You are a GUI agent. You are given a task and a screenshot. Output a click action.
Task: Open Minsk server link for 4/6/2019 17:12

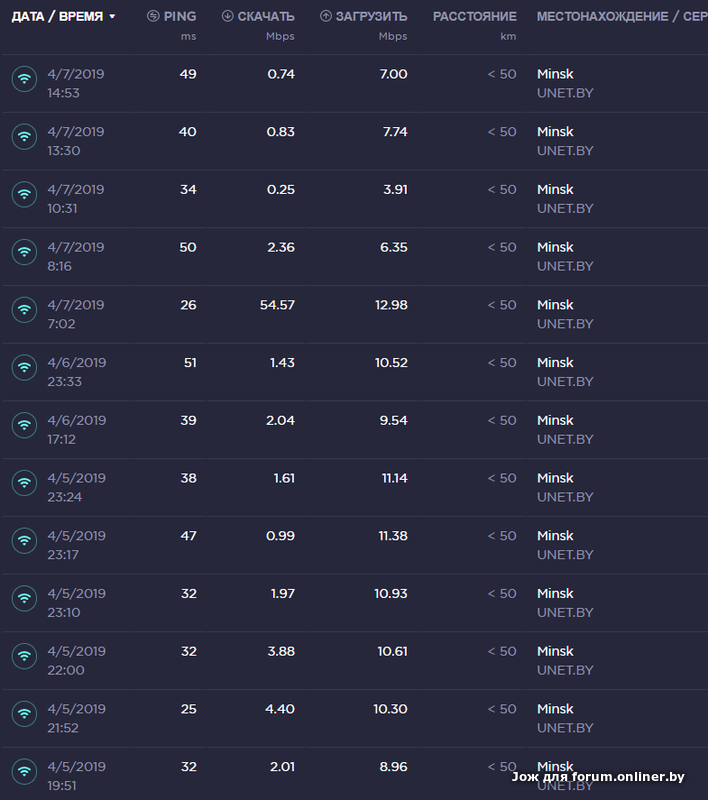555,420
